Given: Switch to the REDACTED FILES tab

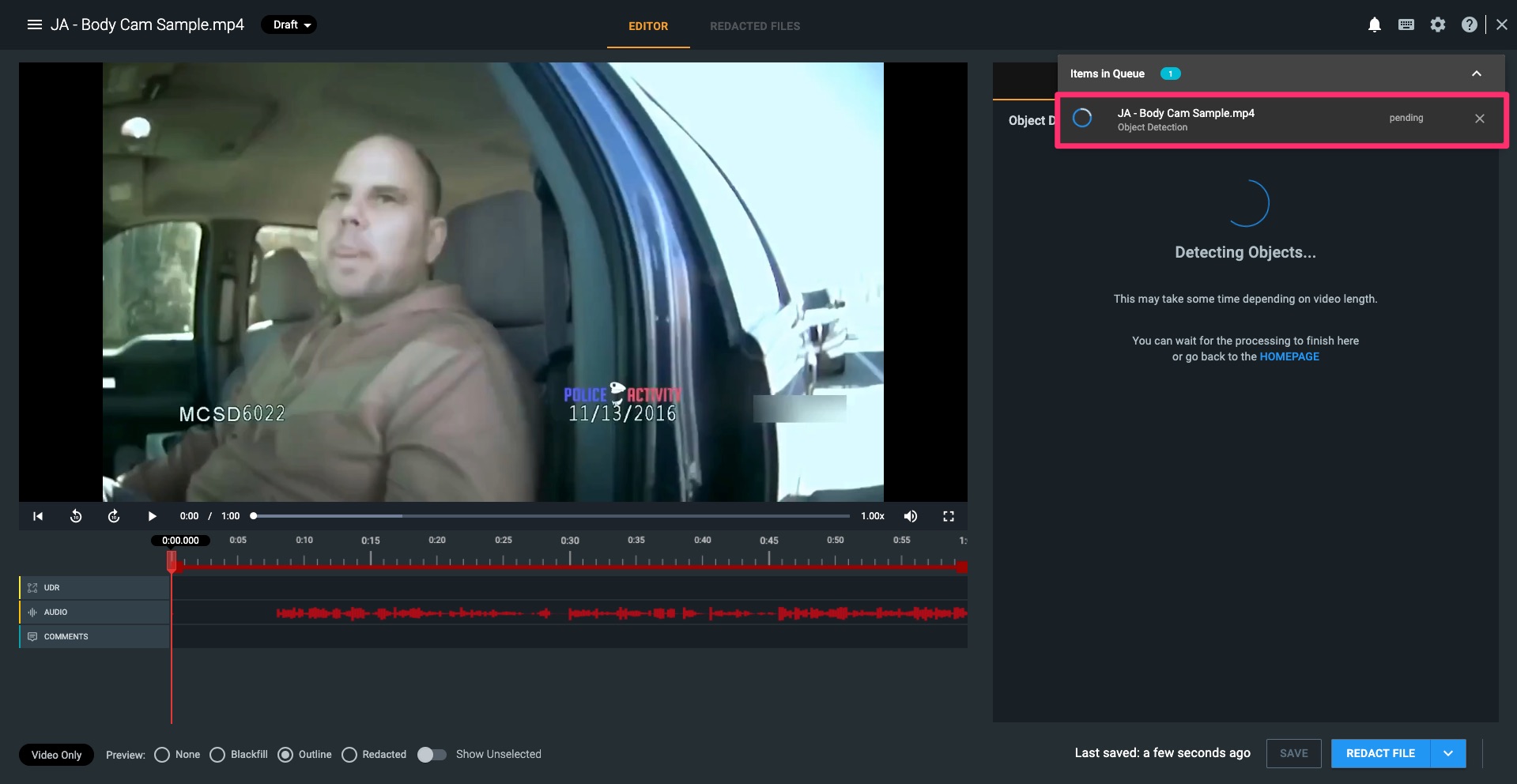Looking at the screenshot, I should pyautogui.click(x=754, y=25).
